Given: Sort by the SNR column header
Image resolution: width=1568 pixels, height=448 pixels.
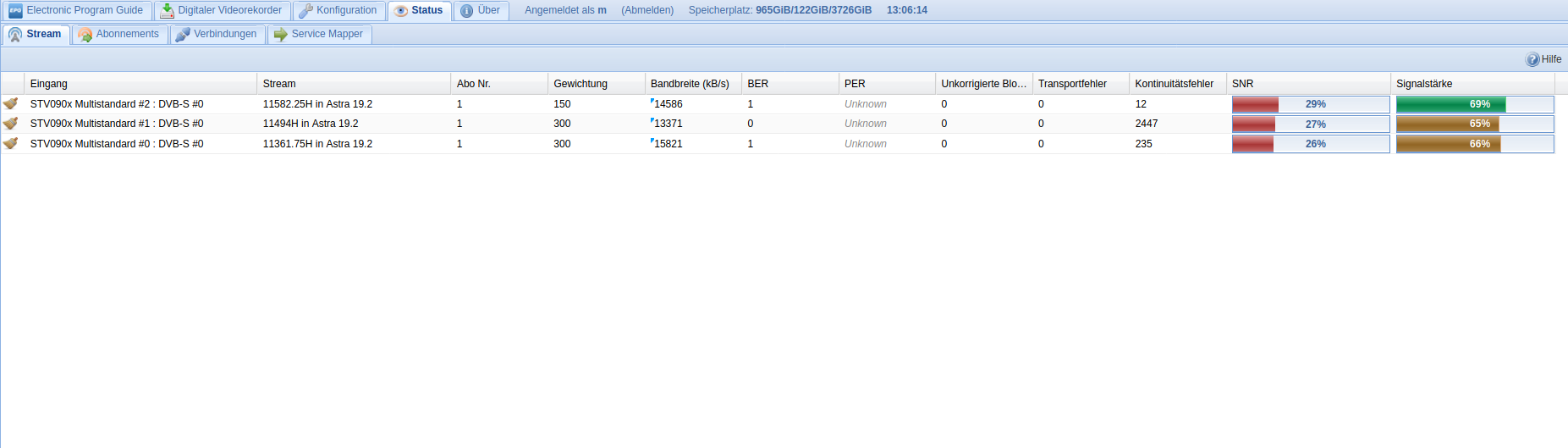Looking at the screenshot, I should pos(1308,84).
